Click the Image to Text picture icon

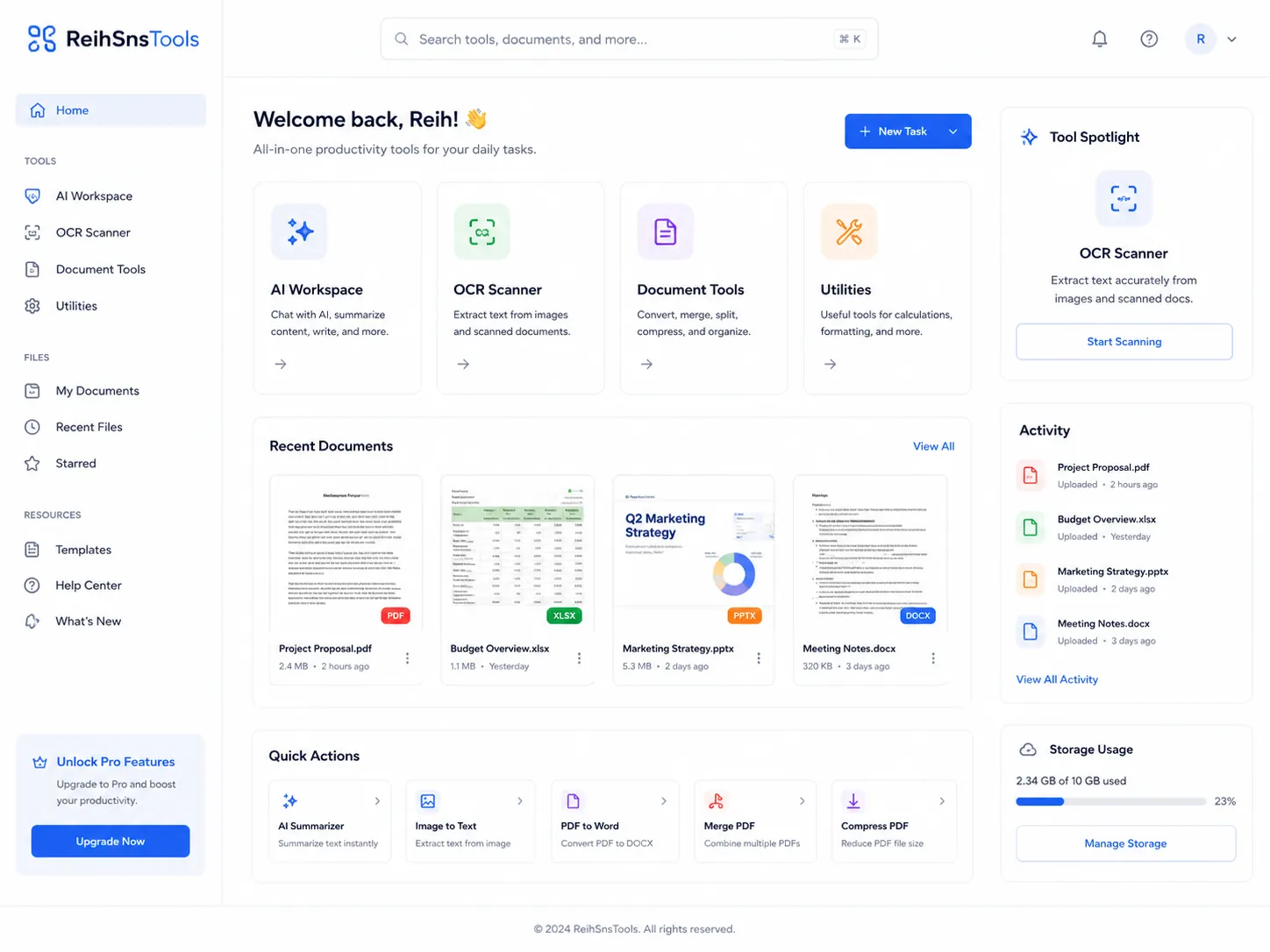tap(428, 801)
